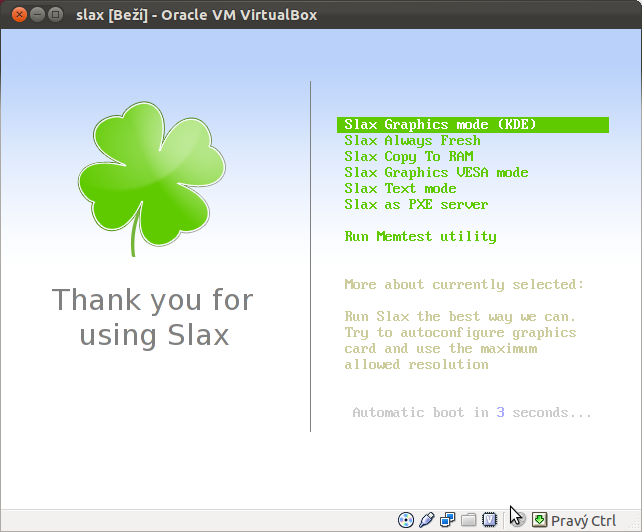Select Run Memtest utility entry
Image resolution: width=642 pixels, height=532 pixels.
[x=420, y=236]
